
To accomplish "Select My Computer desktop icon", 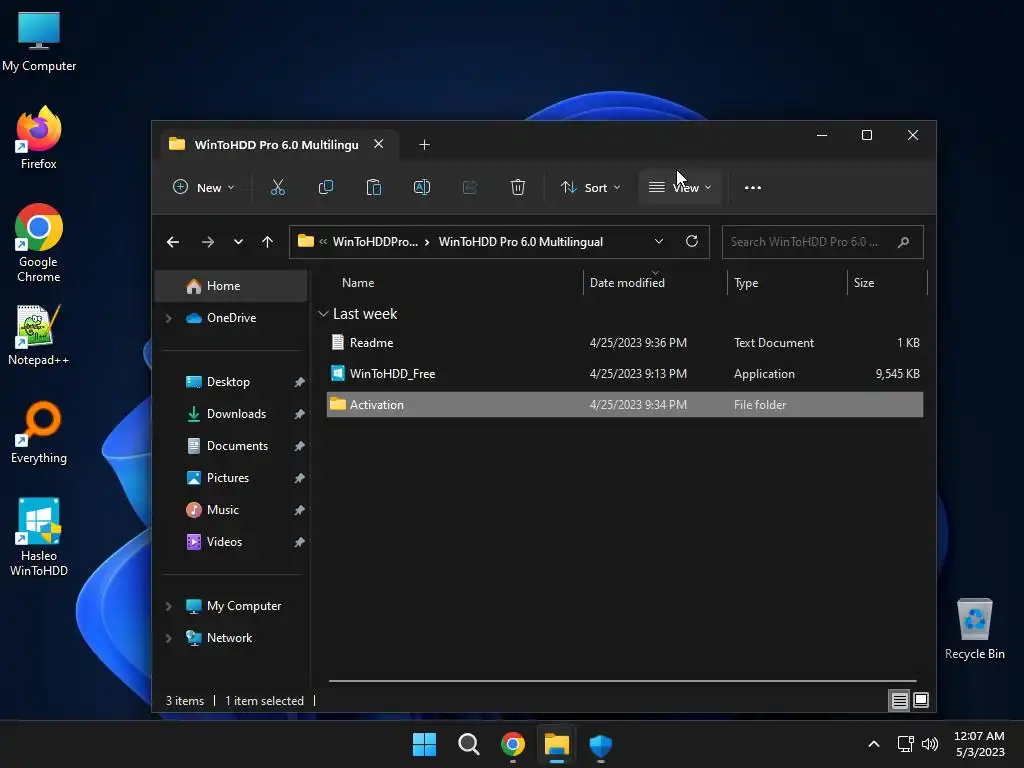I will click(39, 41).
